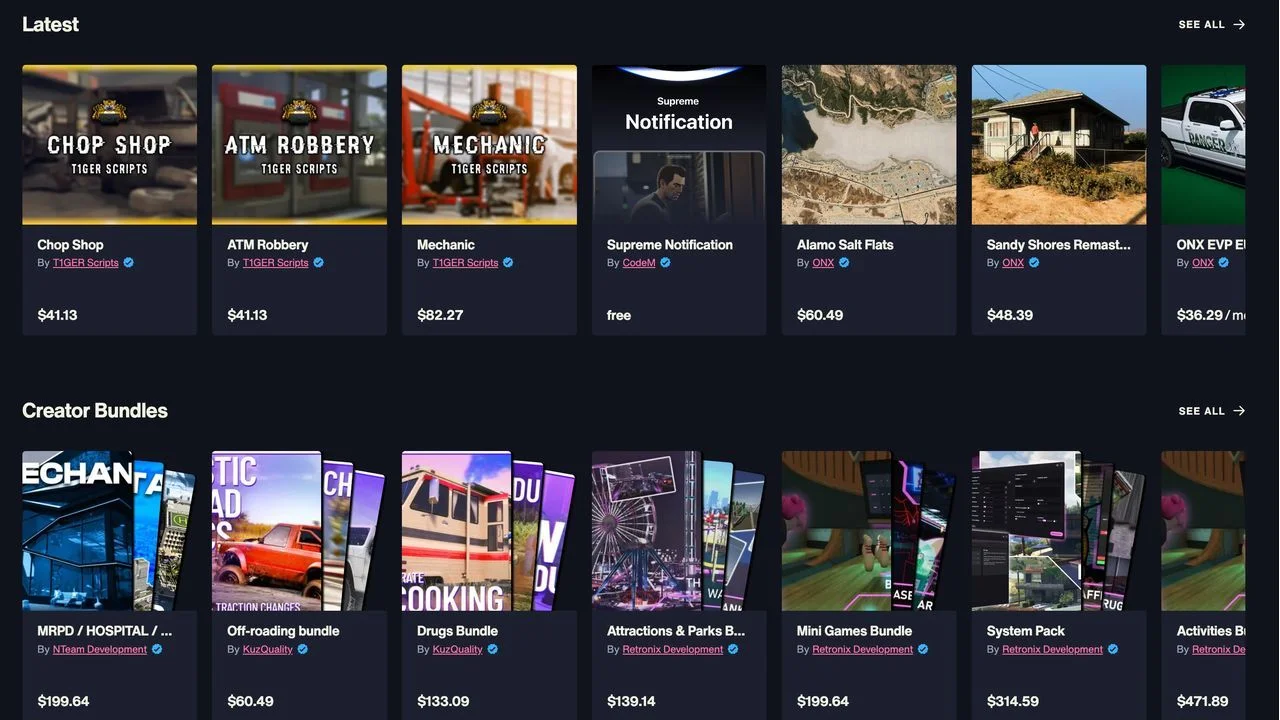The image size is (1280, 720).
Task: Open the MRPD / HOSPITAL bundle title
Action: tap(105, 631)
